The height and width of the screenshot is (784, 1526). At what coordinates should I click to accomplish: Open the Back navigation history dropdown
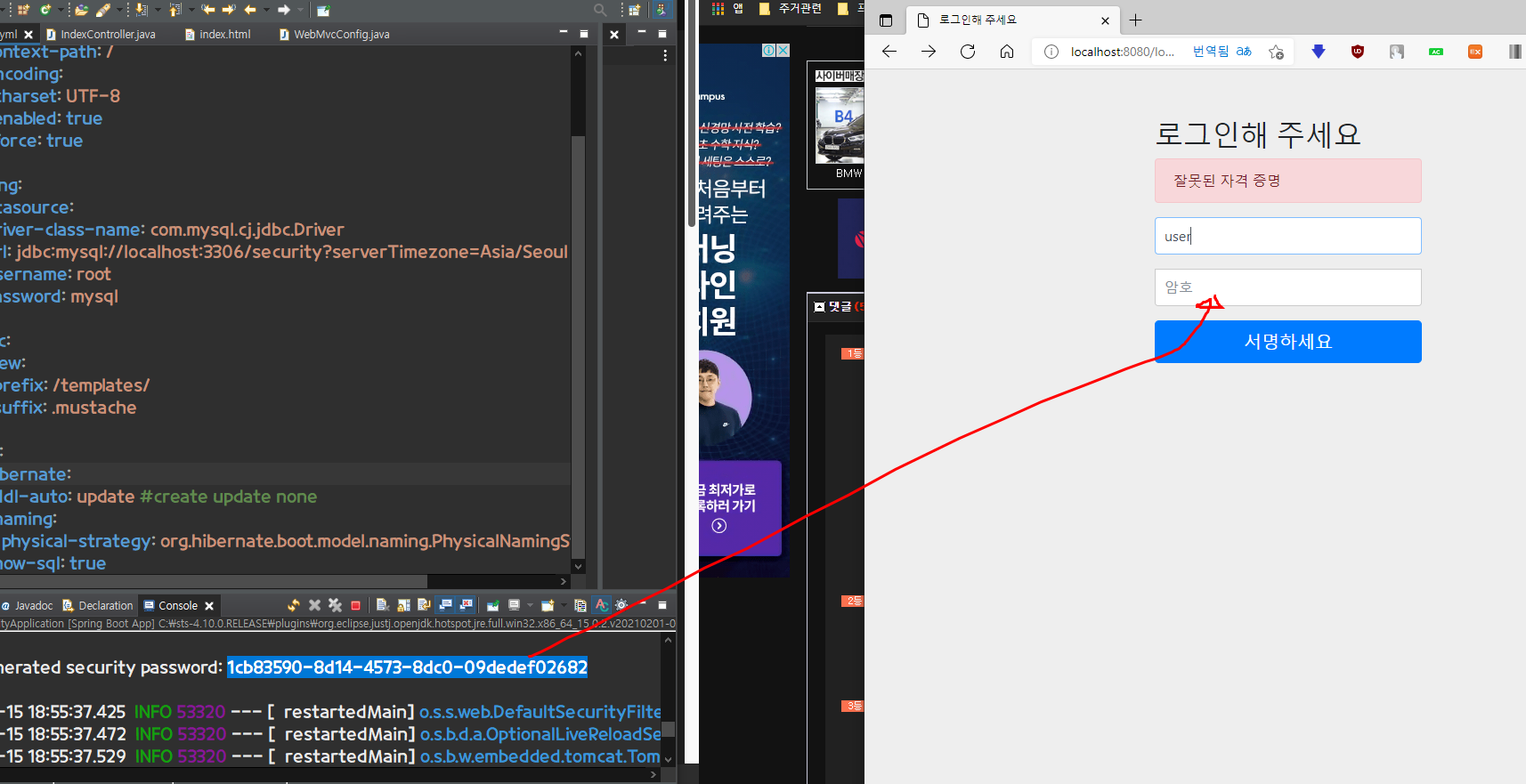(266, 10)
